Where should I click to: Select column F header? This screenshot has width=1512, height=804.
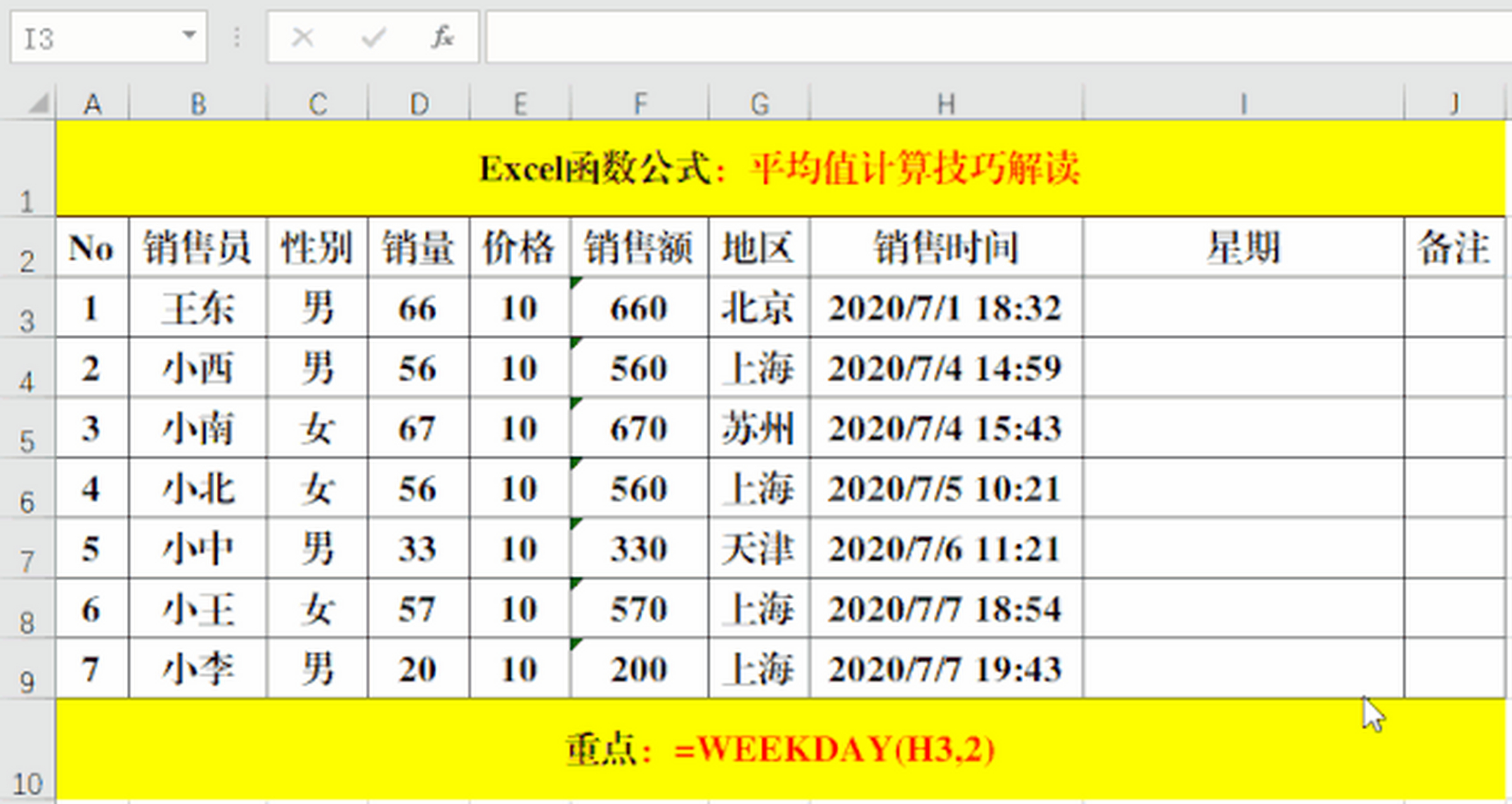(x=640, y=104)
